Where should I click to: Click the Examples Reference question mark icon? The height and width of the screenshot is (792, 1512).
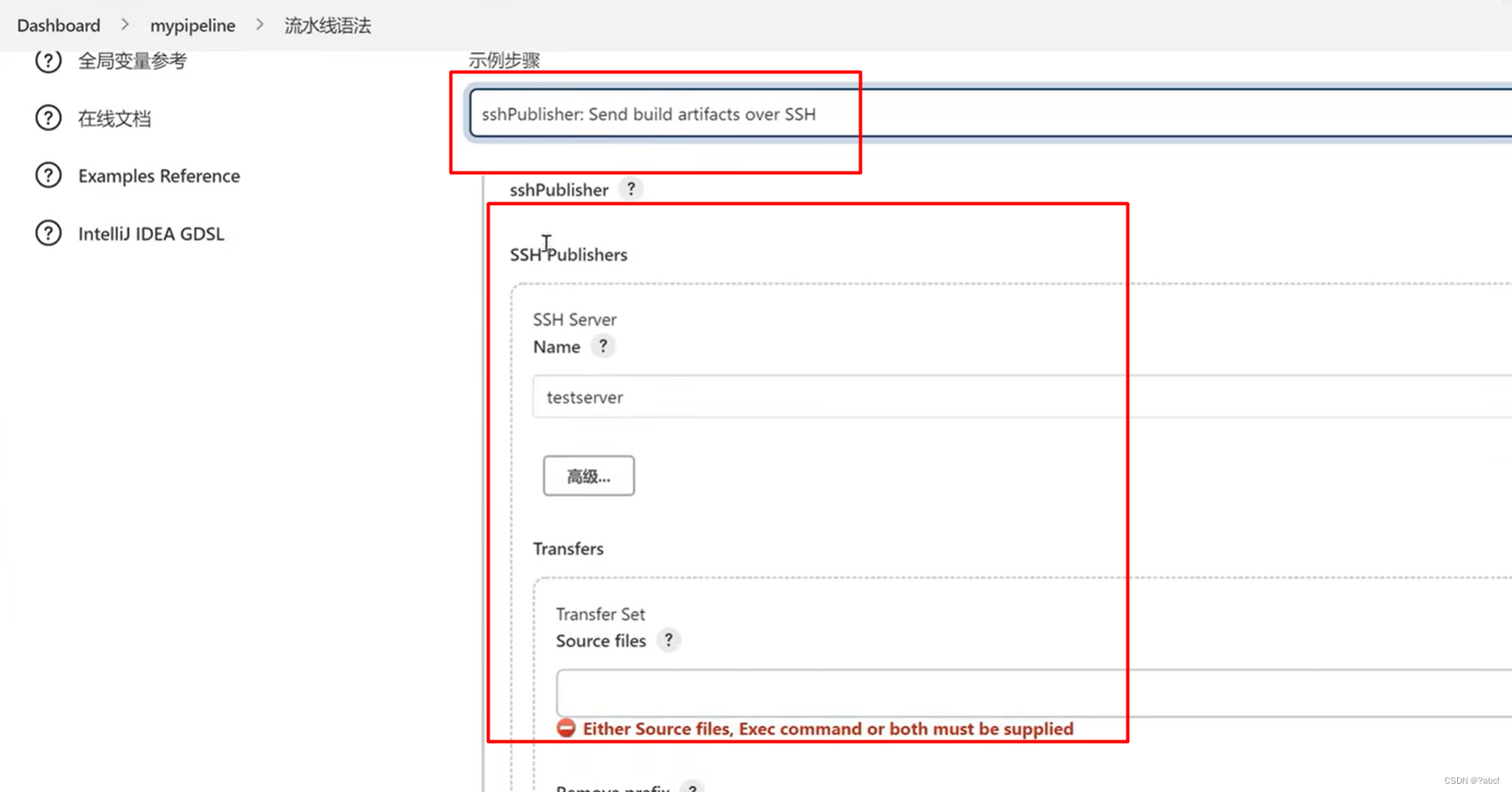click(x=48, y=176)
